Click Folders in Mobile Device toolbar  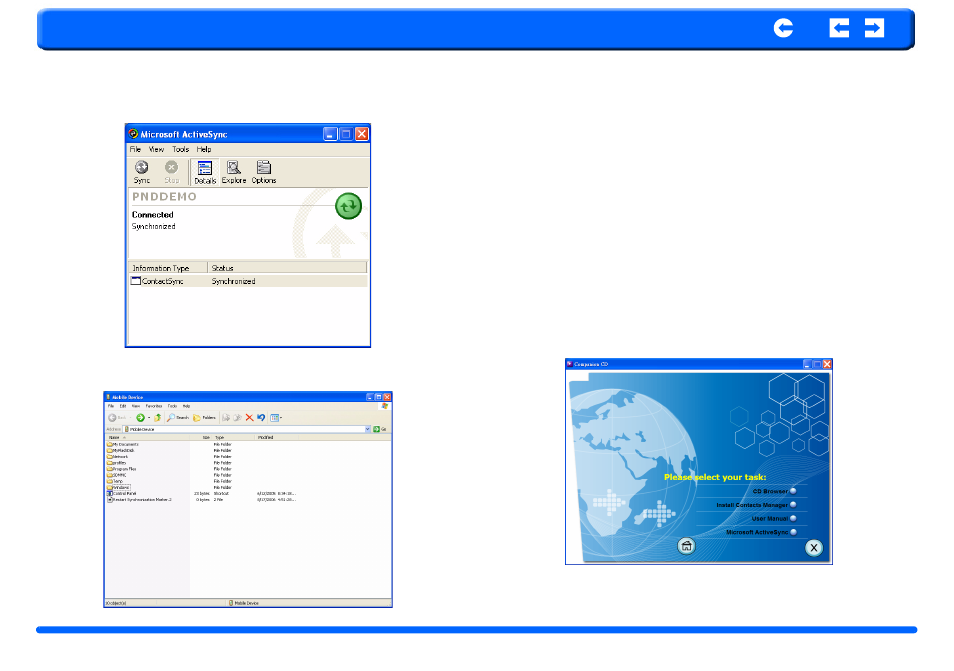click(204, 418)
